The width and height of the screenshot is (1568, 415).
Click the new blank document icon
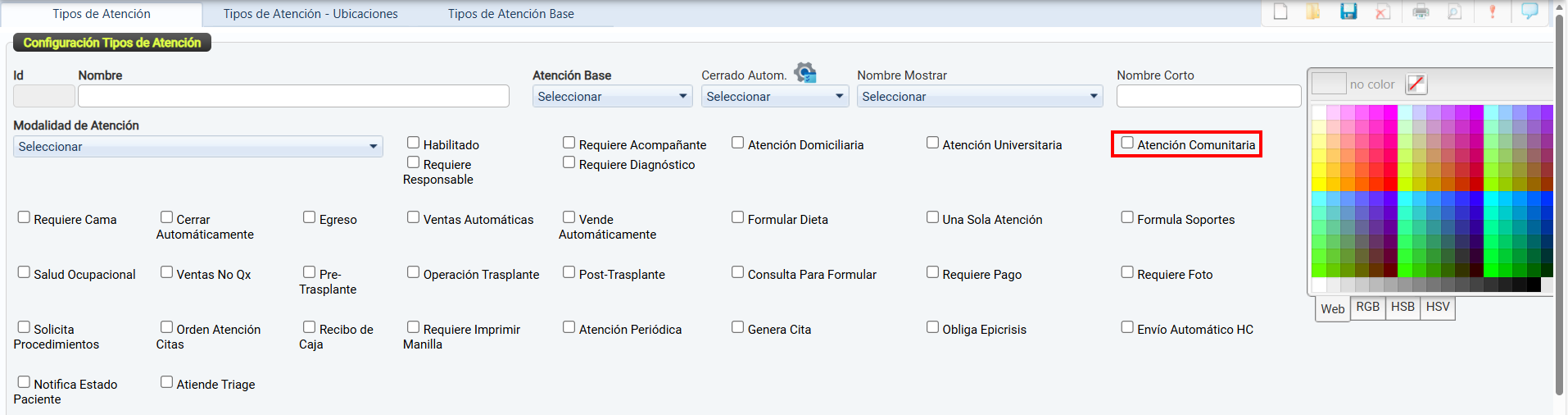coord(1280,11)
